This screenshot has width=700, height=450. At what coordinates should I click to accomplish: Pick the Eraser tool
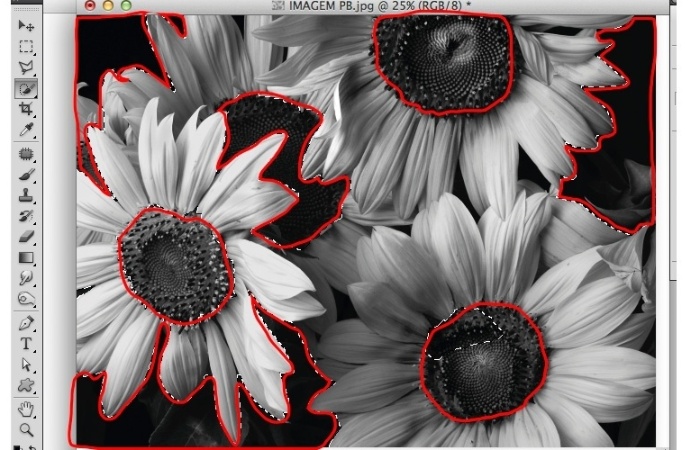click(26, 237)
